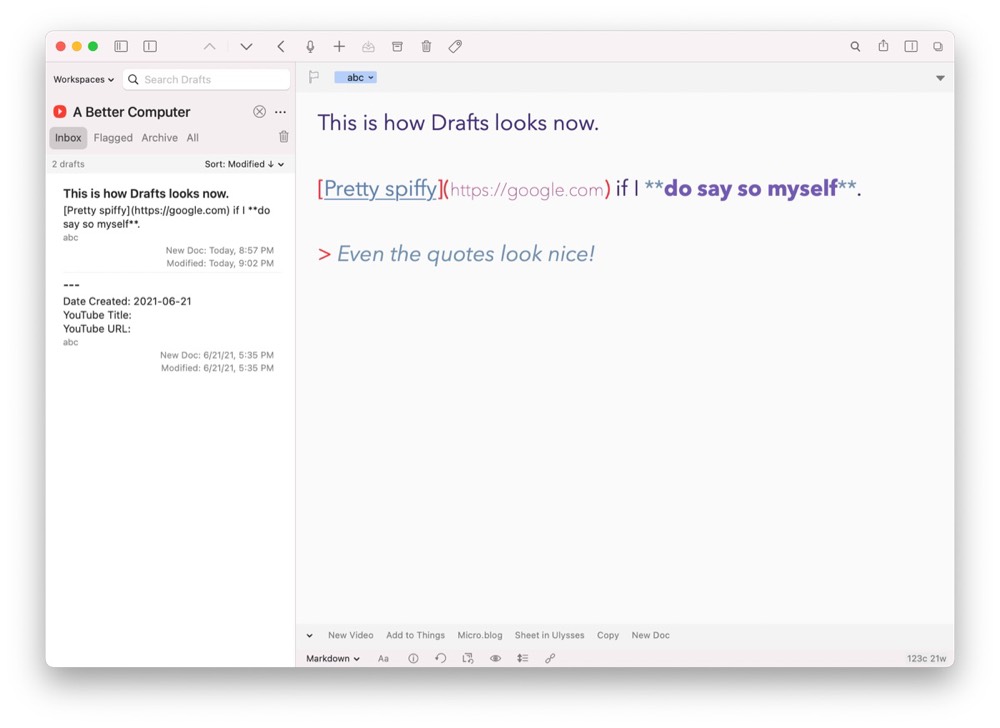Create a new draft with the plus icon
Viewport: 1000px width, 728px height.
pyautogui.click(x=339, y=46)
